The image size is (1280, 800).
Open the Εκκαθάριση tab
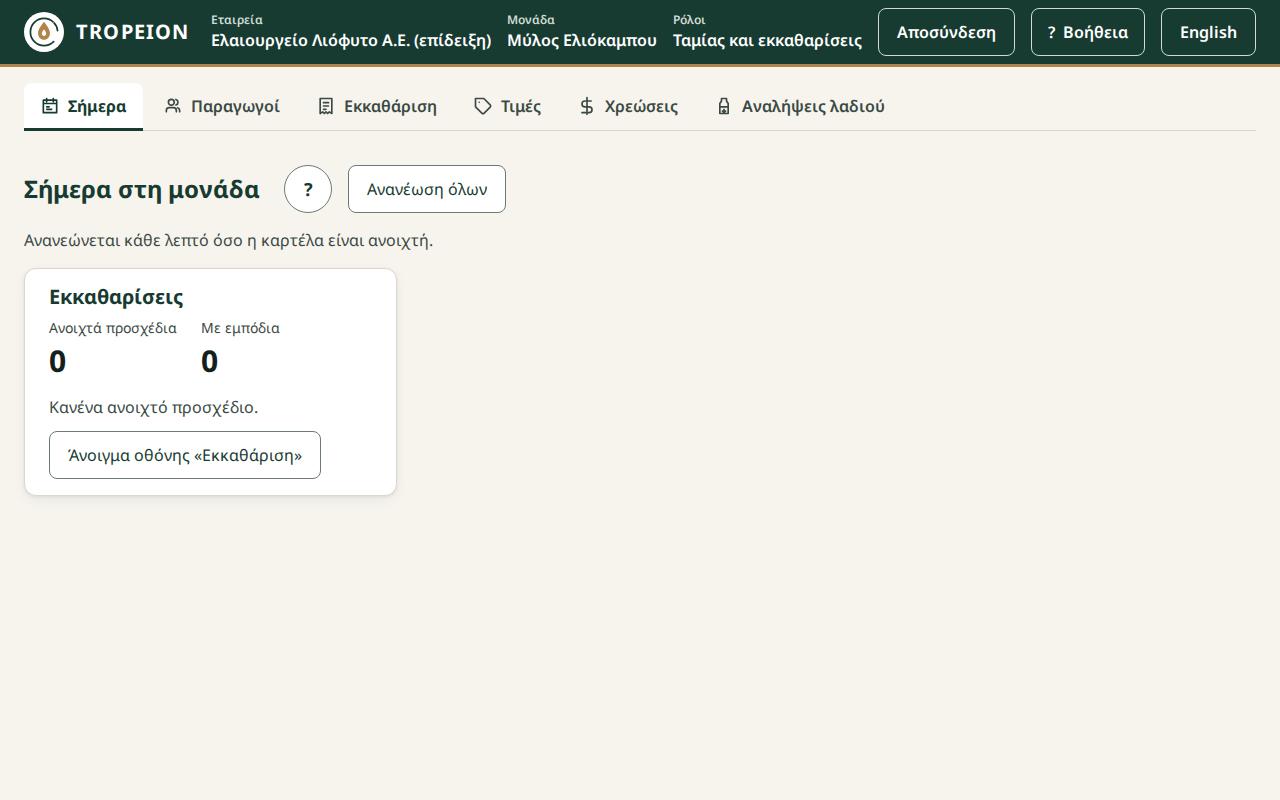377,106
